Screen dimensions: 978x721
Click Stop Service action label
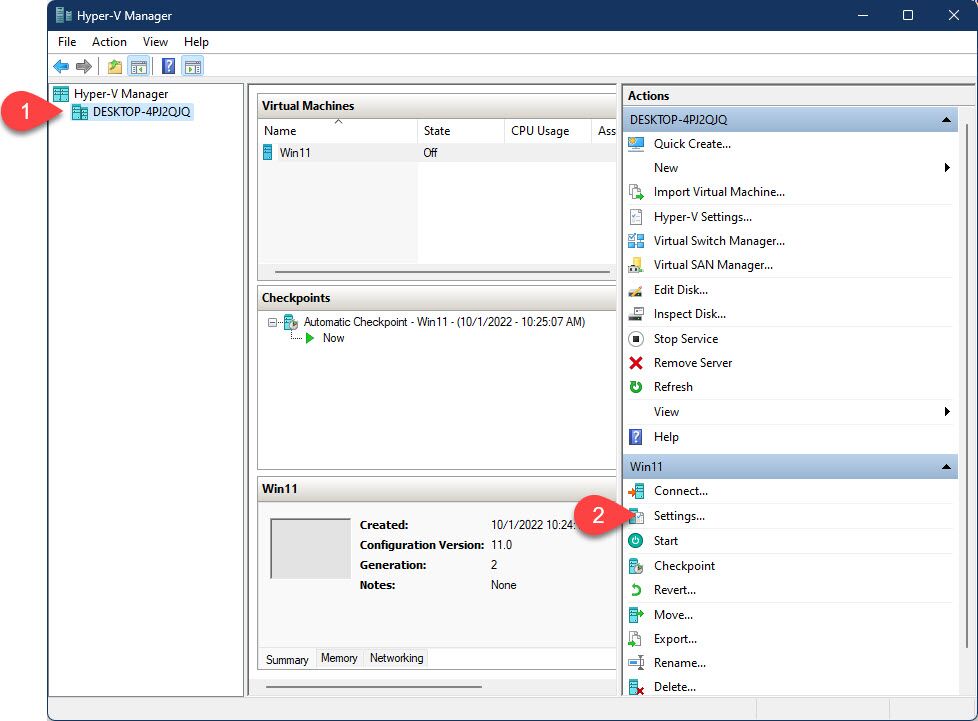pos(685,339)
